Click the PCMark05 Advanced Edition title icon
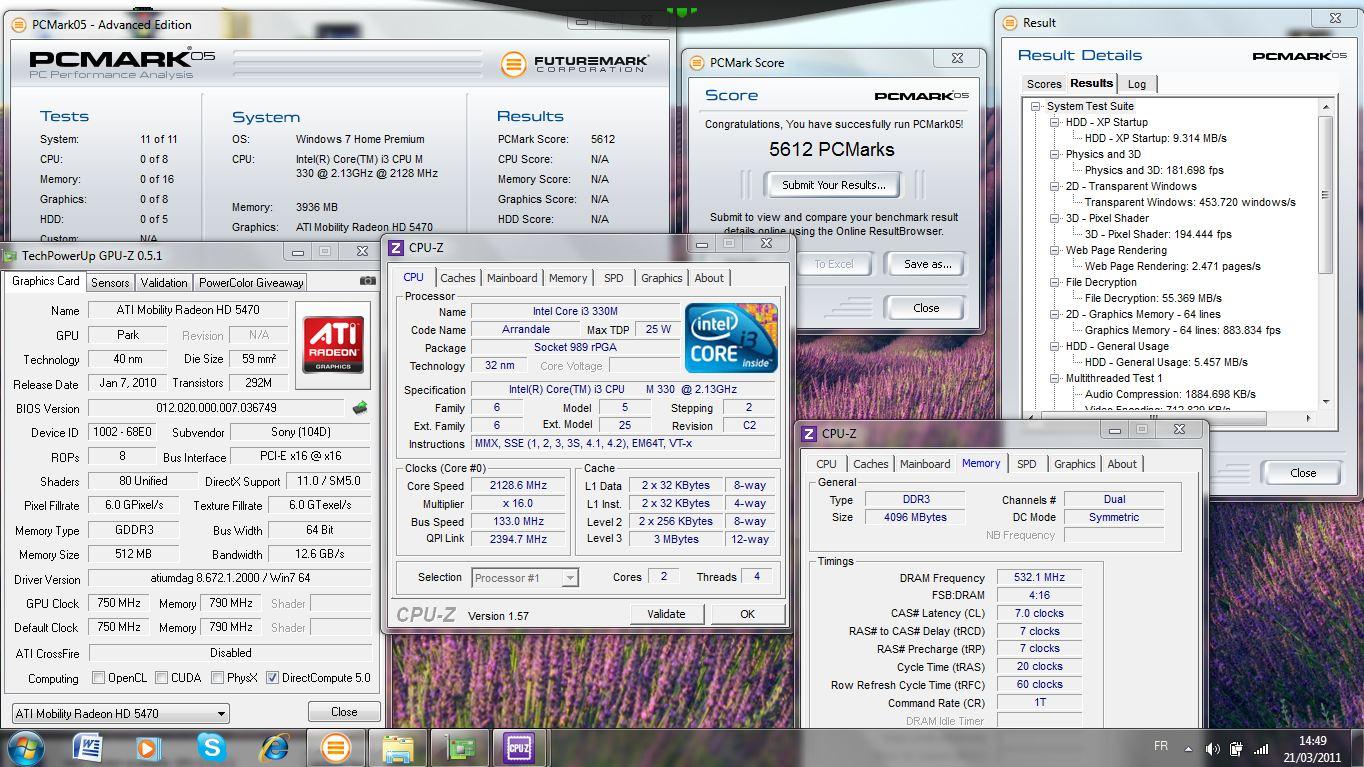 pos(19,25)
